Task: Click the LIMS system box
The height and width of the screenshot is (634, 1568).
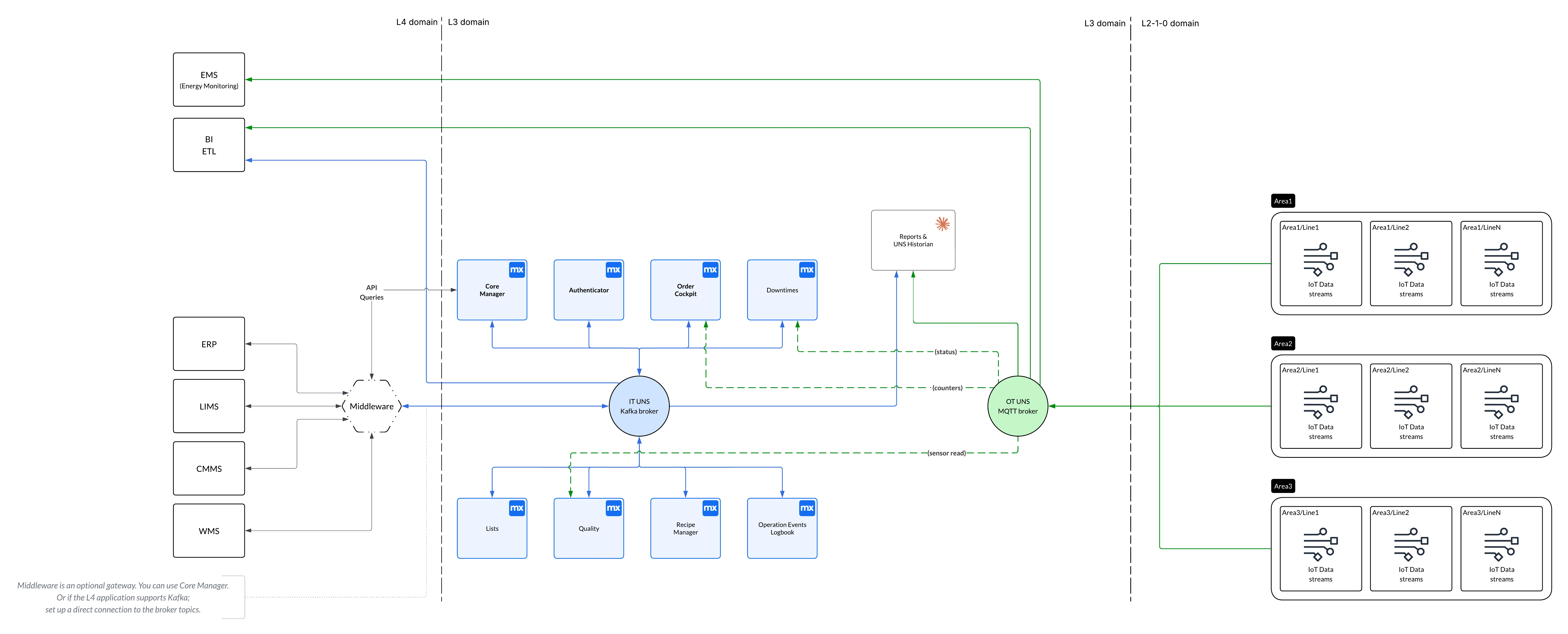Action: tap(209, 406)
